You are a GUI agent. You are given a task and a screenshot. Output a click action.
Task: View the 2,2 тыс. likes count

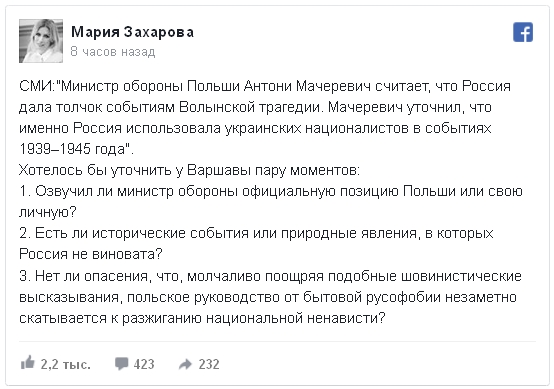tap(65, 364)
